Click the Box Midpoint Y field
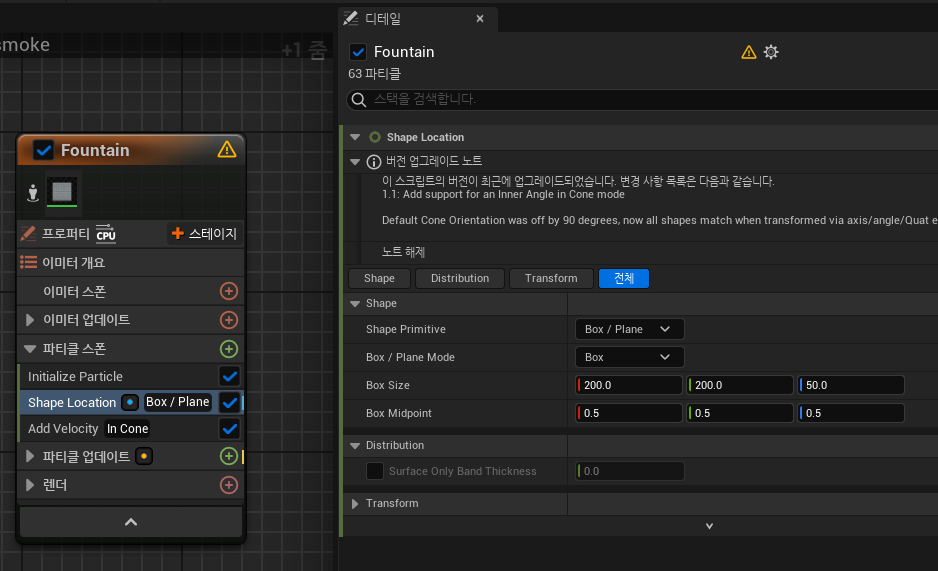The height and width of the screenshot is (571, 938). (x=740, y=413)
